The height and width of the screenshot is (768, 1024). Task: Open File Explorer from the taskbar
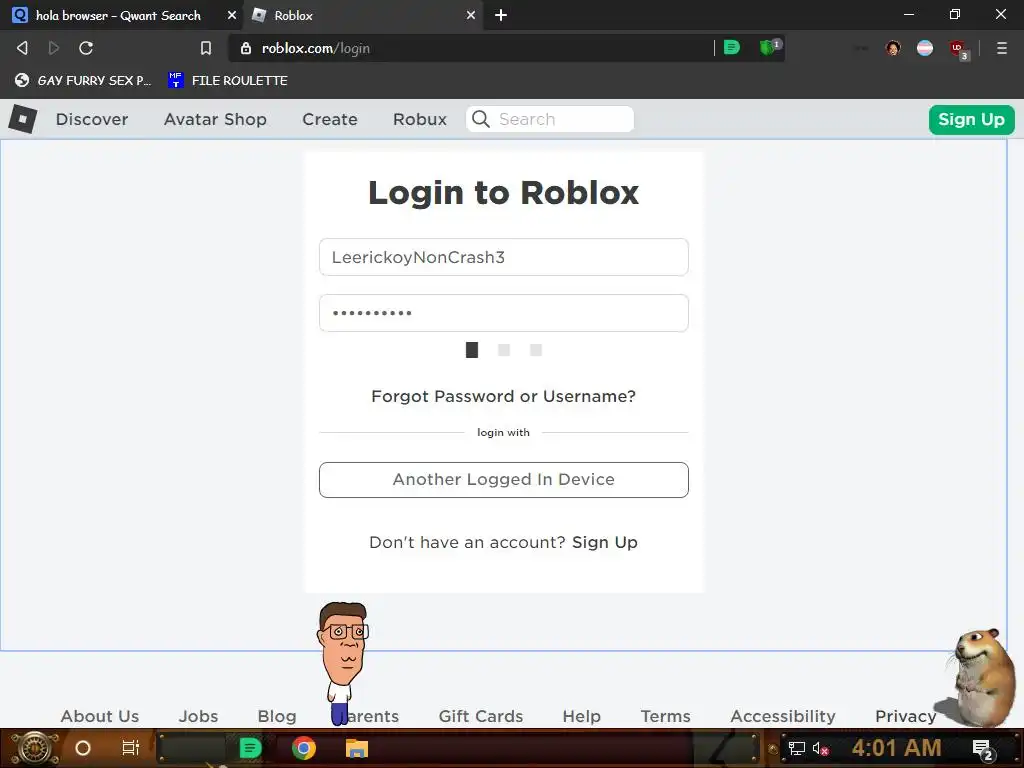(357, 748)
